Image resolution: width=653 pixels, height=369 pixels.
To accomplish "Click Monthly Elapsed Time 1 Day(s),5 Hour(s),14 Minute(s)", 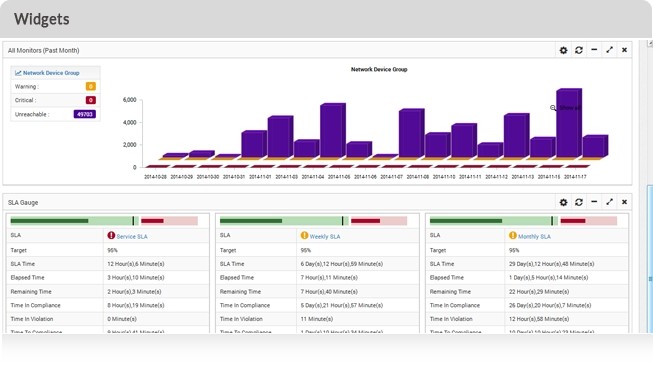I will [548, 278].
